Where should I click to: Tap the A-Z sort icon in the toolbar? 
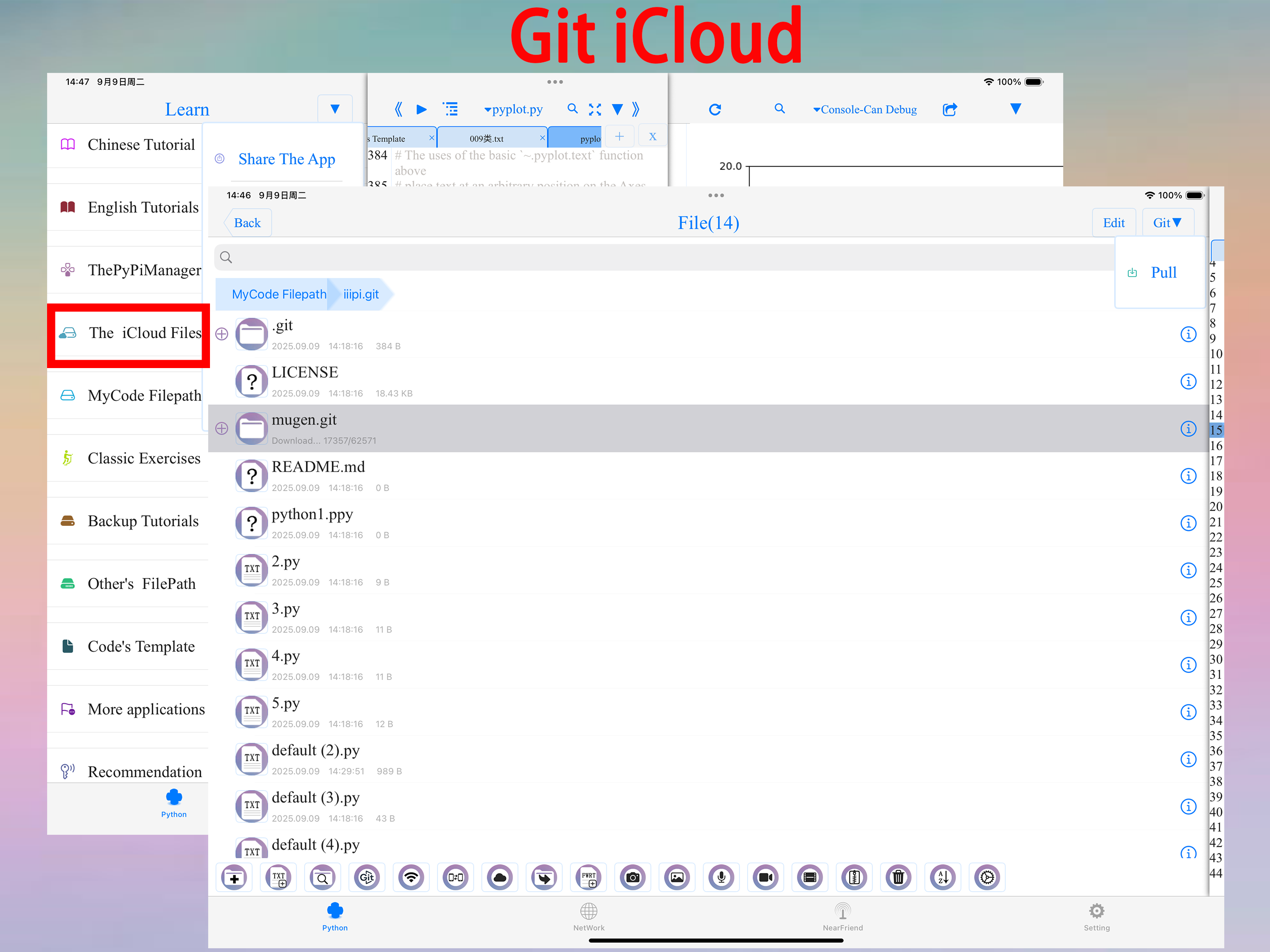coord(943,877)
